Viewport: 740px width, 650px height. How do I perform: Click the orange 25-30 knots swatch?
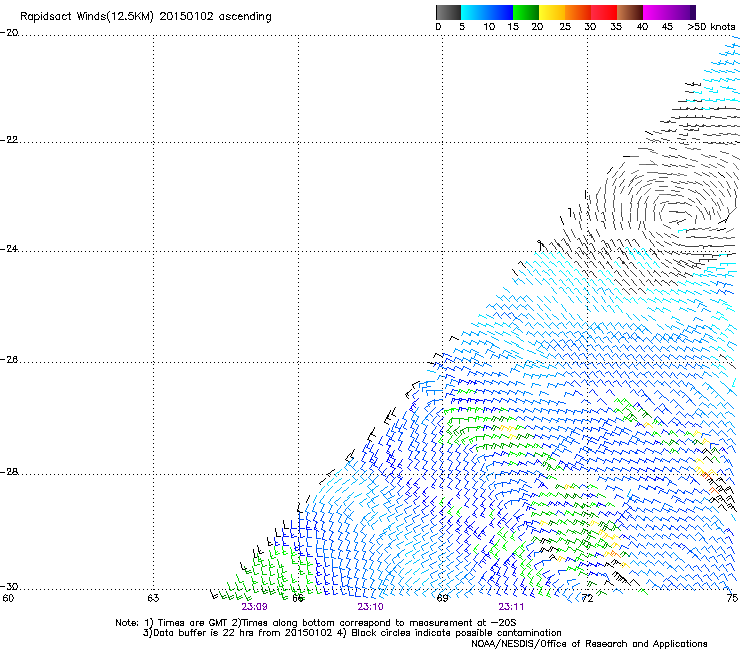578,12
